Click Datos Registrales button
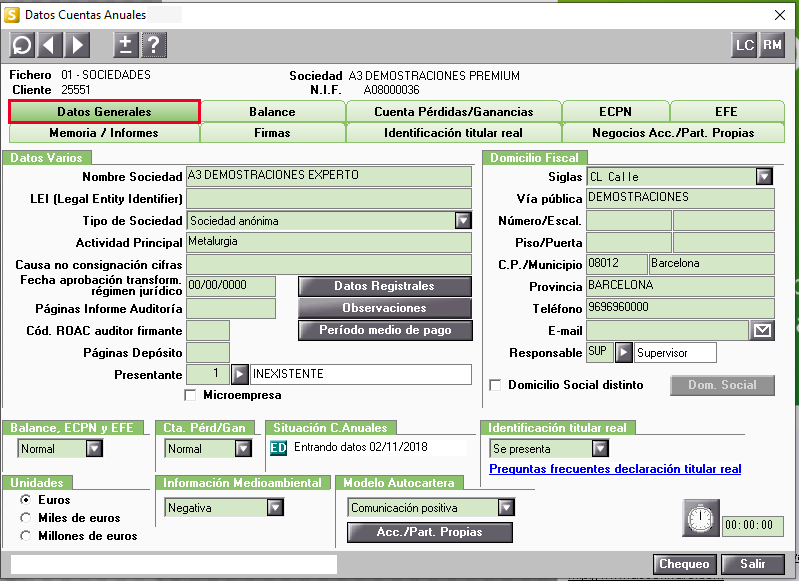The height and width of the screenshot is (581, 799). coord(385,286)
